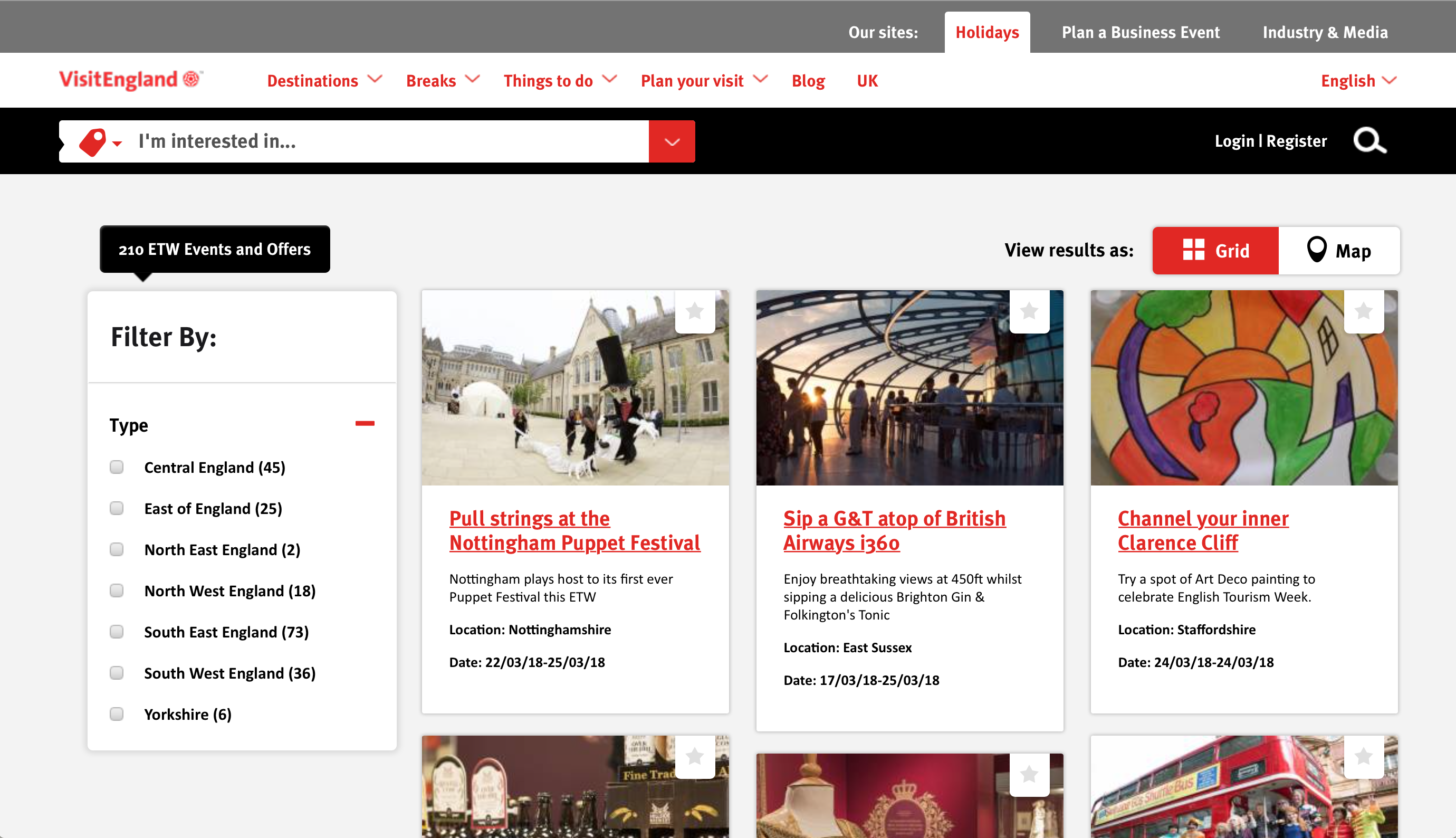Collapse the Type filter section

coord(365,424)
